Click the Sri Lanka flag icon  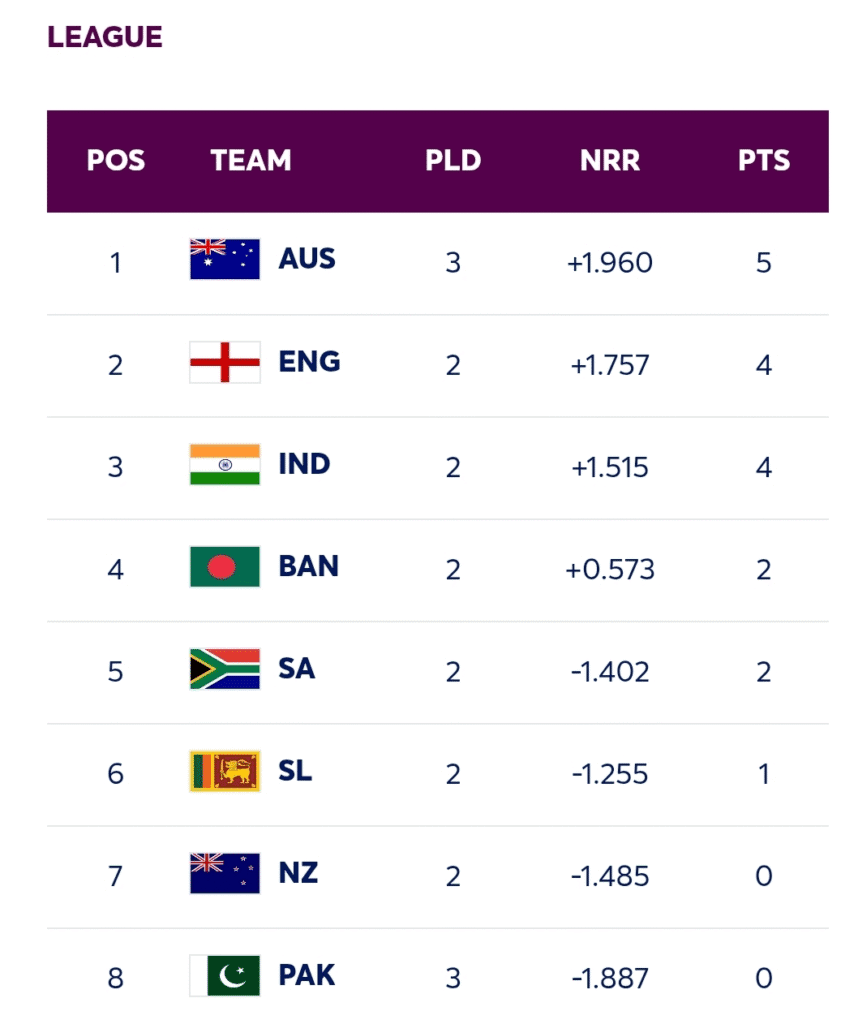[225, 771]
